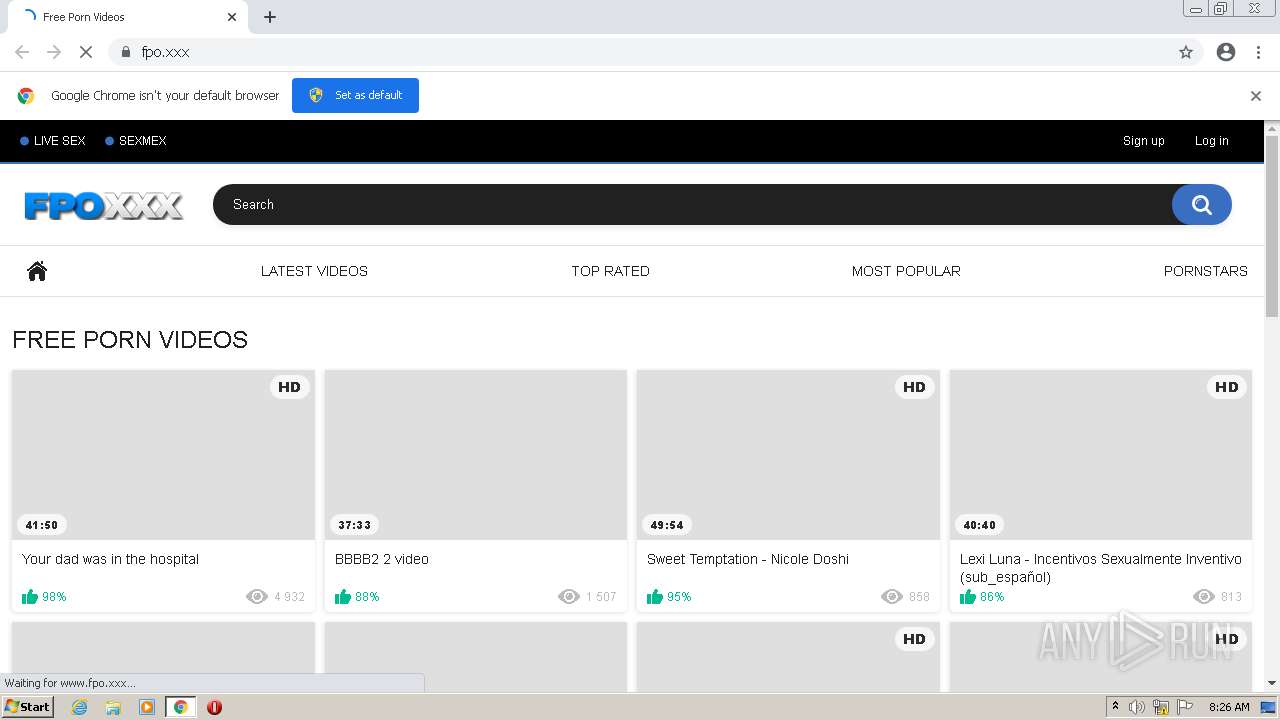Viewport: 1280px width, 720px height.
Task: Launch Internet Explorer from the taskbar
Action: tap(80, 707)
